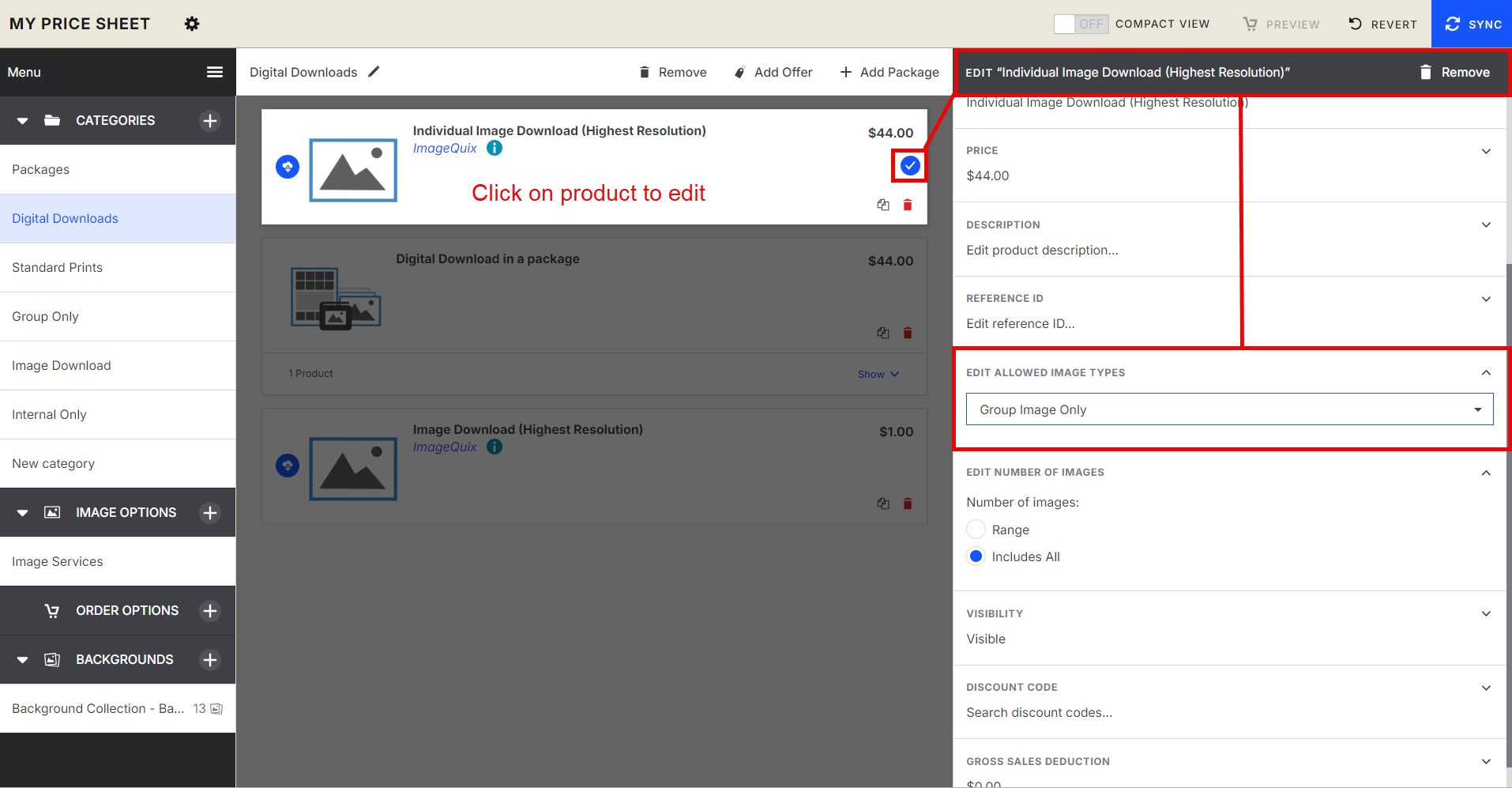This screenshot has height=788, width=1512.
Task: Click the Sync button
Action: [1472, 24]
